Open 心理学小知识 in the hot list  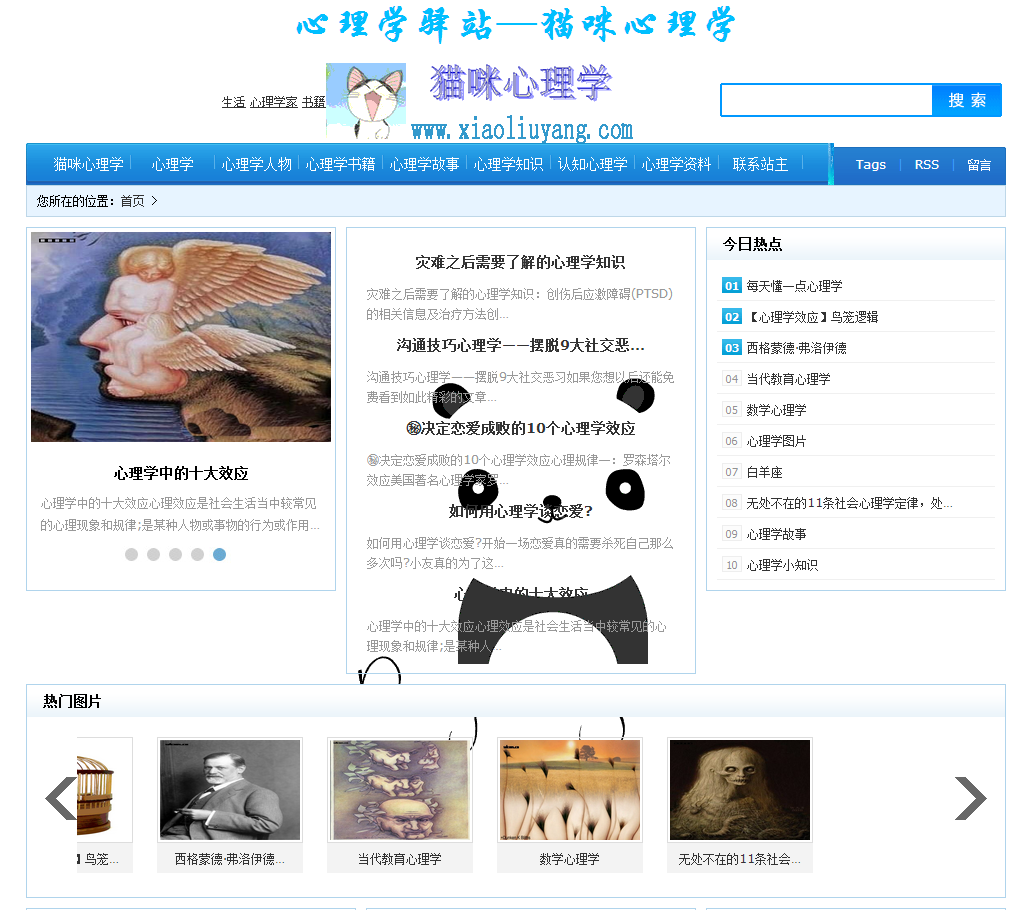[782, 565]
